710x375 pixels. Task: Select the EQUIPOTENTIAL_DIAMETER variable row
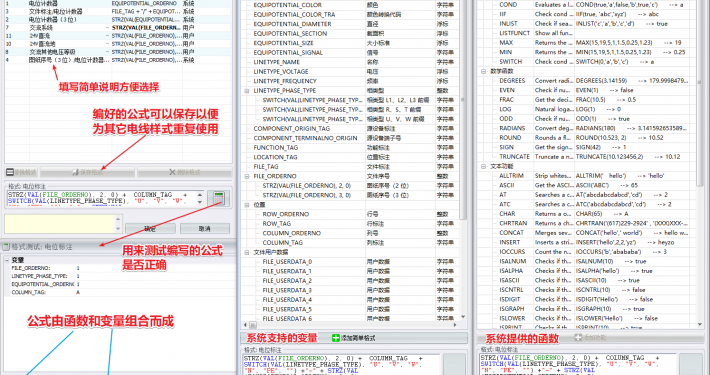click(x=350, y=24)
